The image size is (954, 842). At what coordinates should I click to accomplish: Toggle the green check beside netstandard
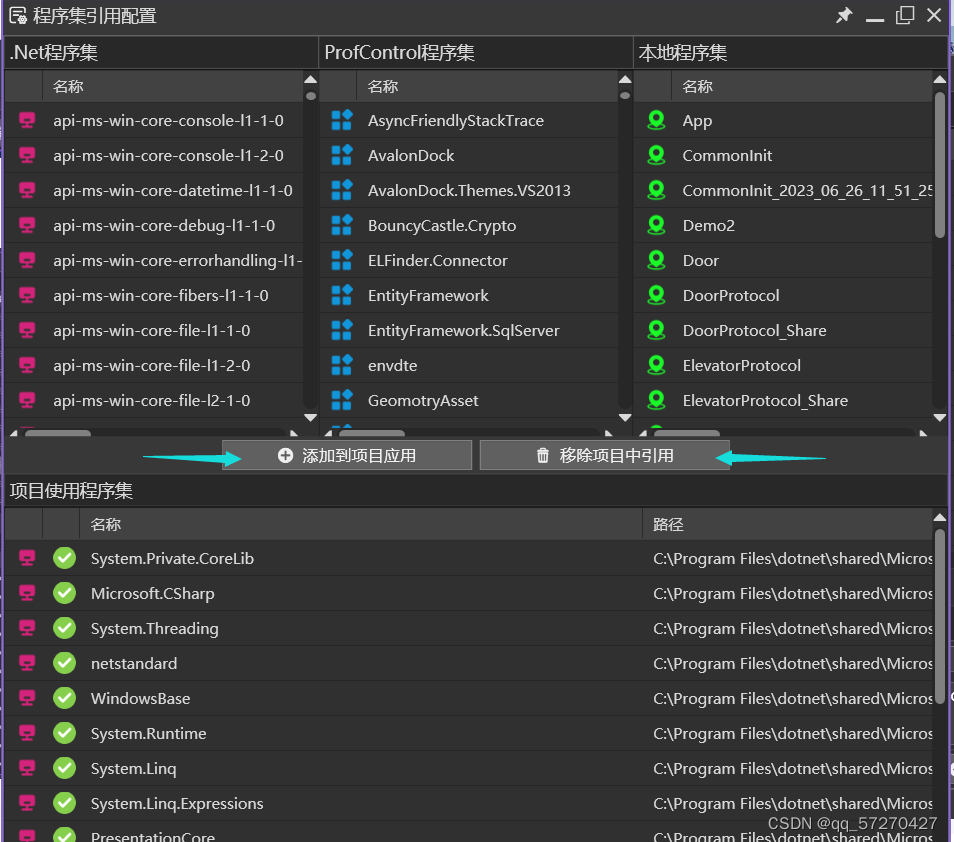(x=64, y=663)
